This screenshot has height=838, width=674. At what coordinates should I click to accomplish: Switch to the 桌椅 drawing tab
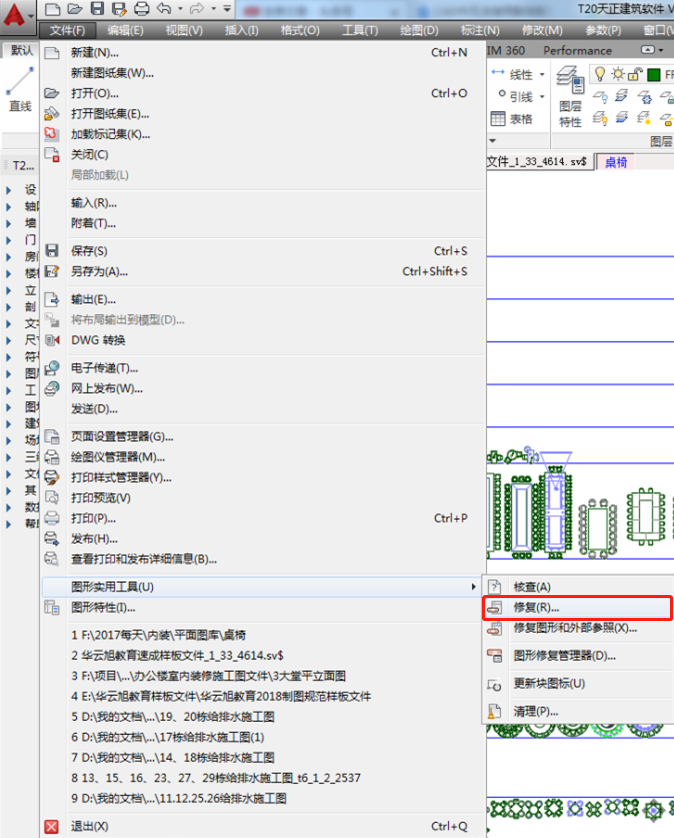[x=616, y=162]
